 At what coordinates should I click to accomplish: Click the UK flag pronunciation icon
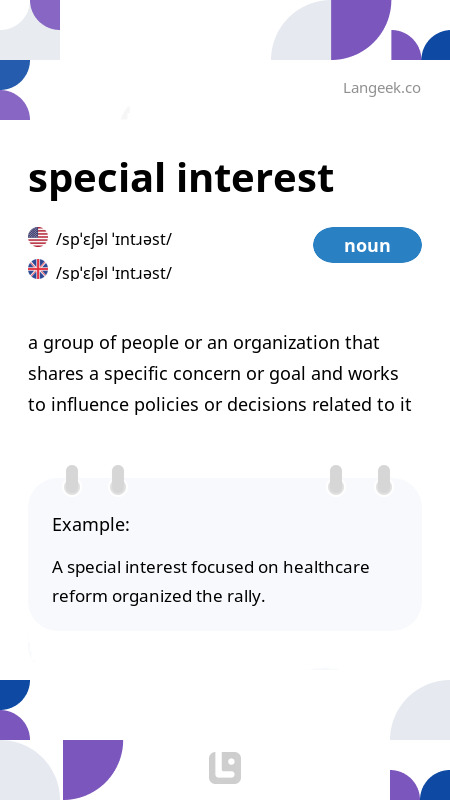38,269
